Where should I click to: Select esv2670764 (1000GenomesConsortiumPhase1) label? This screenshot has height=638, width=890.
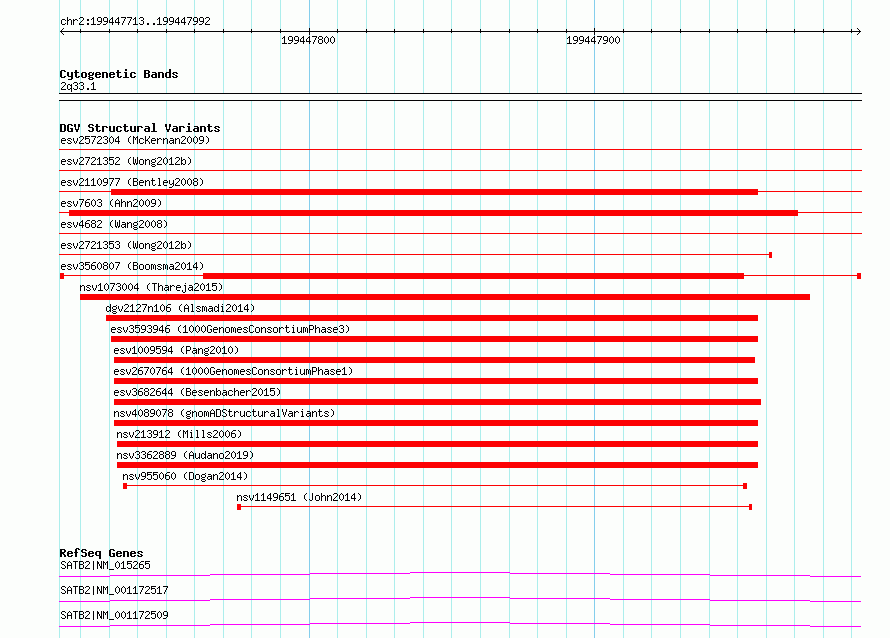(233, 371)
